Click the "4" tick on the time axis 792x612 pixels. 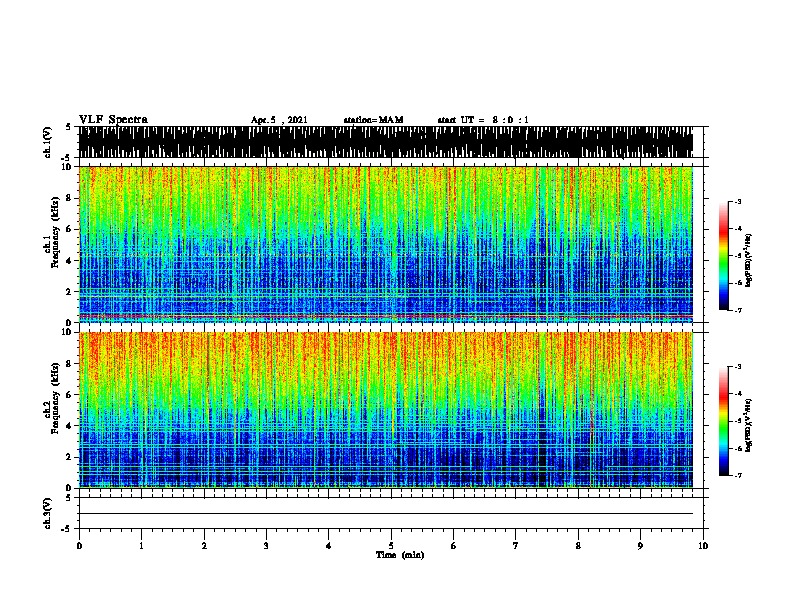click(x=329, y=545)
